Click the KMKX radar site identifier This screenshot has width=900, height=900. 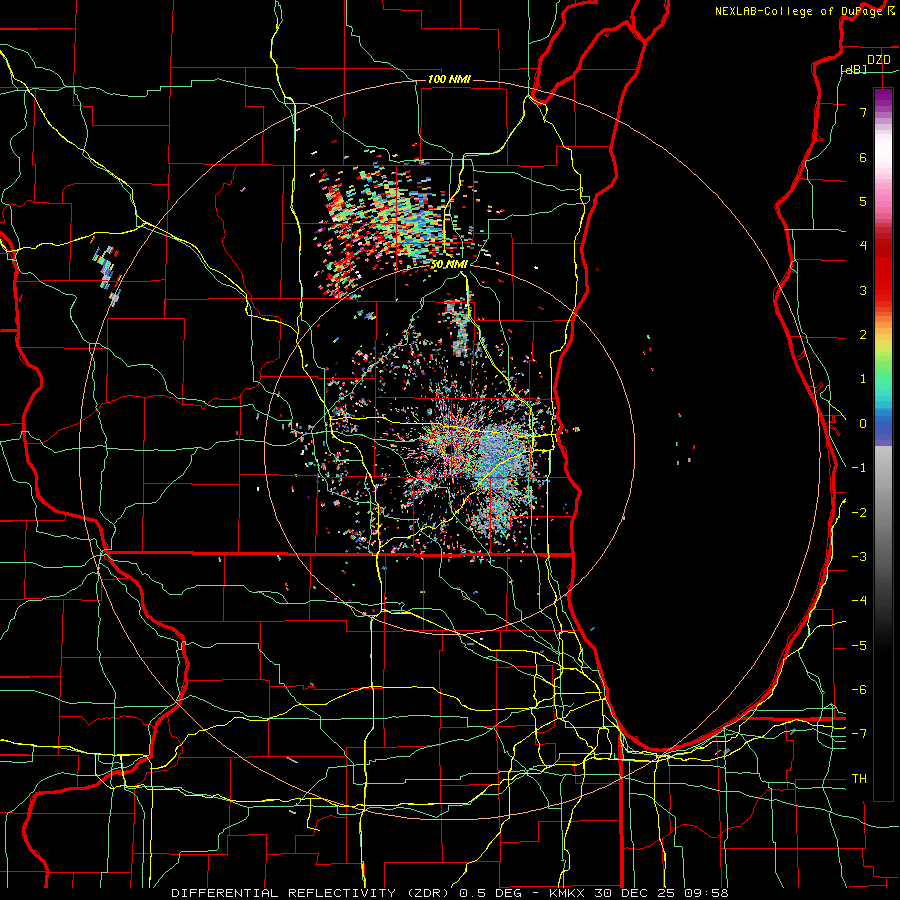click(565, 893)
